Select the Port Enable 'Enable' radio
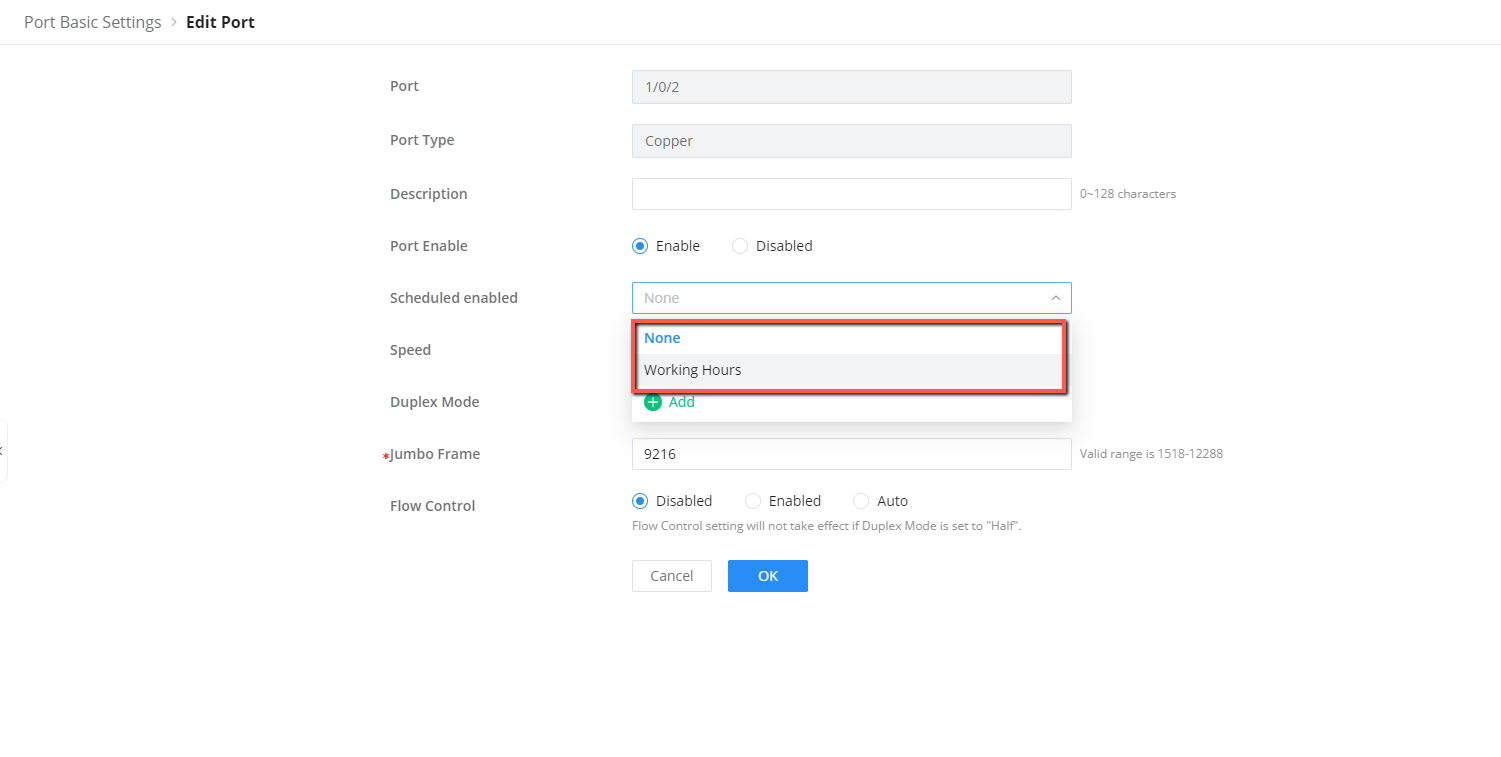This screenshot has width=1501, height=757. [x=640, y=246]
